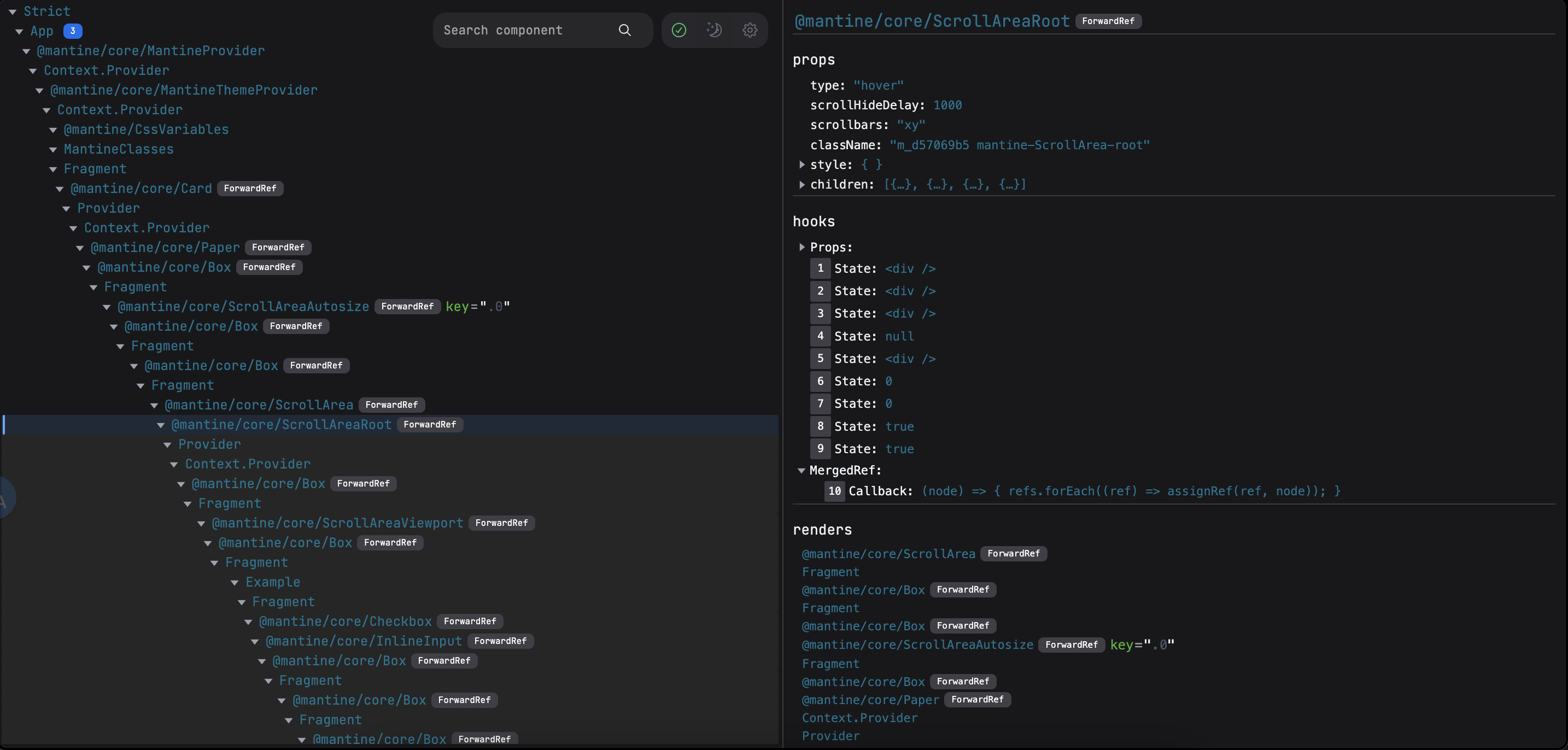Select the @mantine/core/CssVariables tree item

(x=146, y=130)
